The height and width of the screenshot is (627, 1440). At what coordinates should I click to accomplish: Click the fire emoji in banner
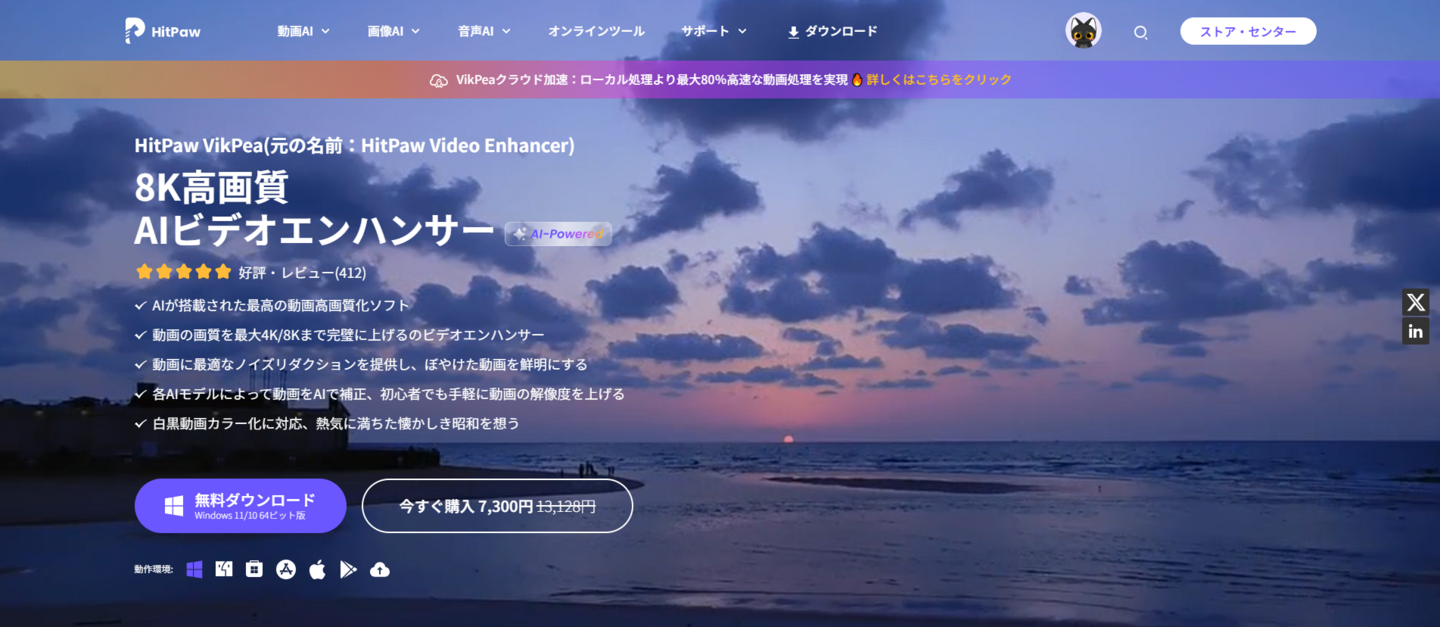tap(857, 80)
